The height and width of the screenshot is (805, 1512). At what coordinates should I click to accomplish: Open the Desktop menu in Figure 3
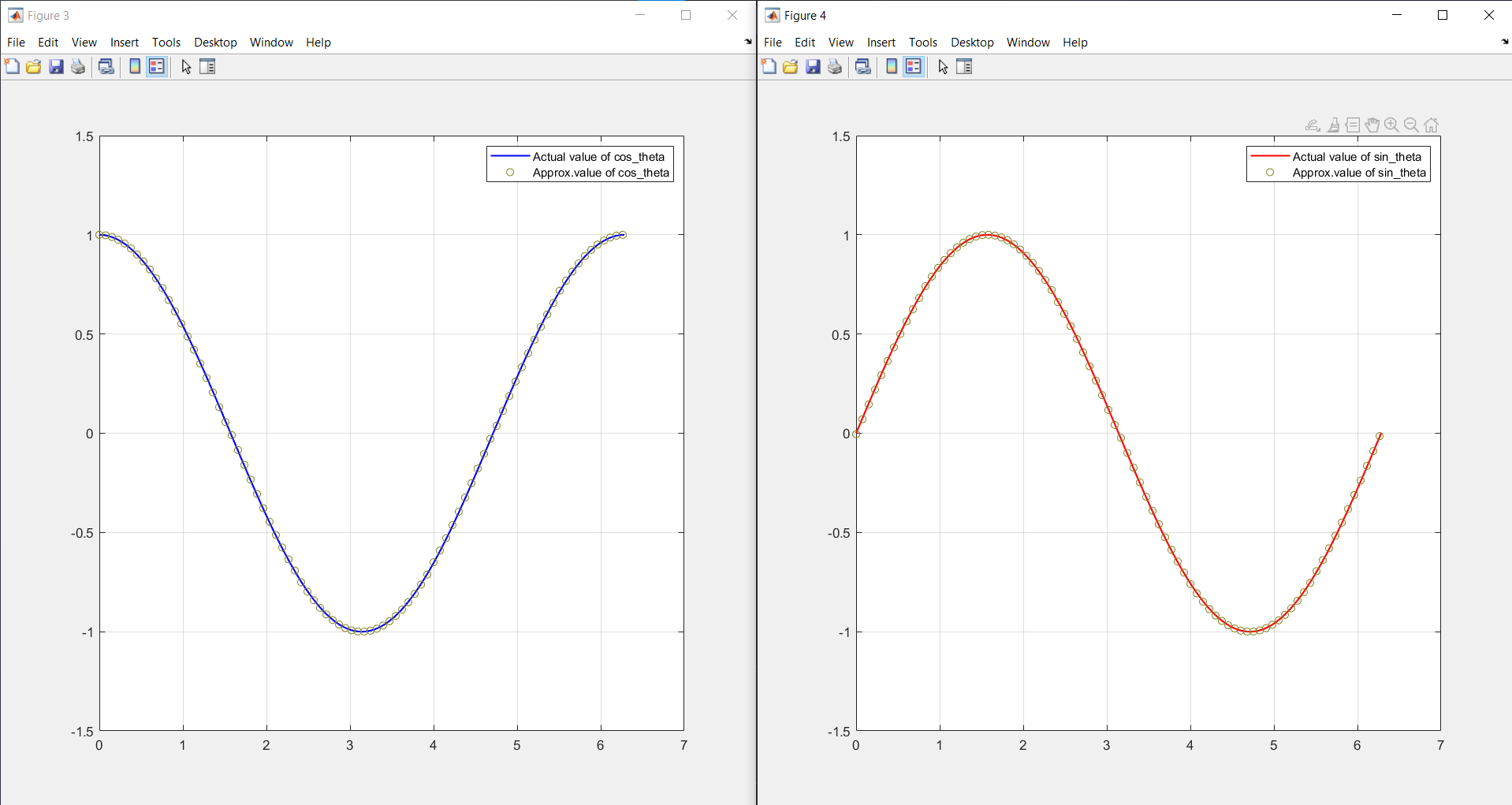(x=215, y=42)
